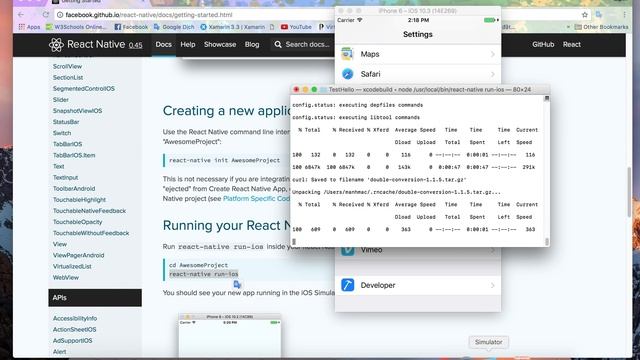Open ToolbarAndroid in docs sidebar

pyautogui.click(x=74, y=188)
